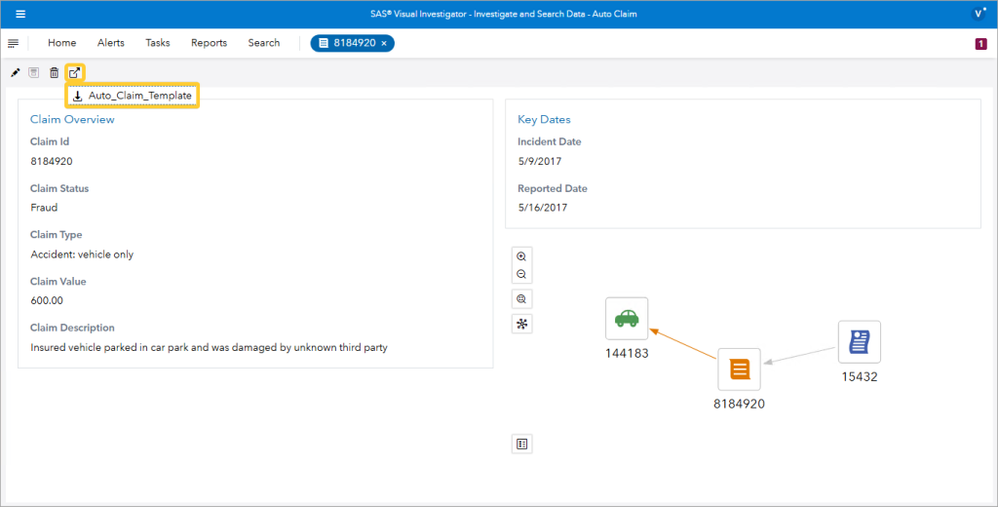The image size is (998, 507).
Task: Click the claim description text about car park
Action: (x=209, y=347)
